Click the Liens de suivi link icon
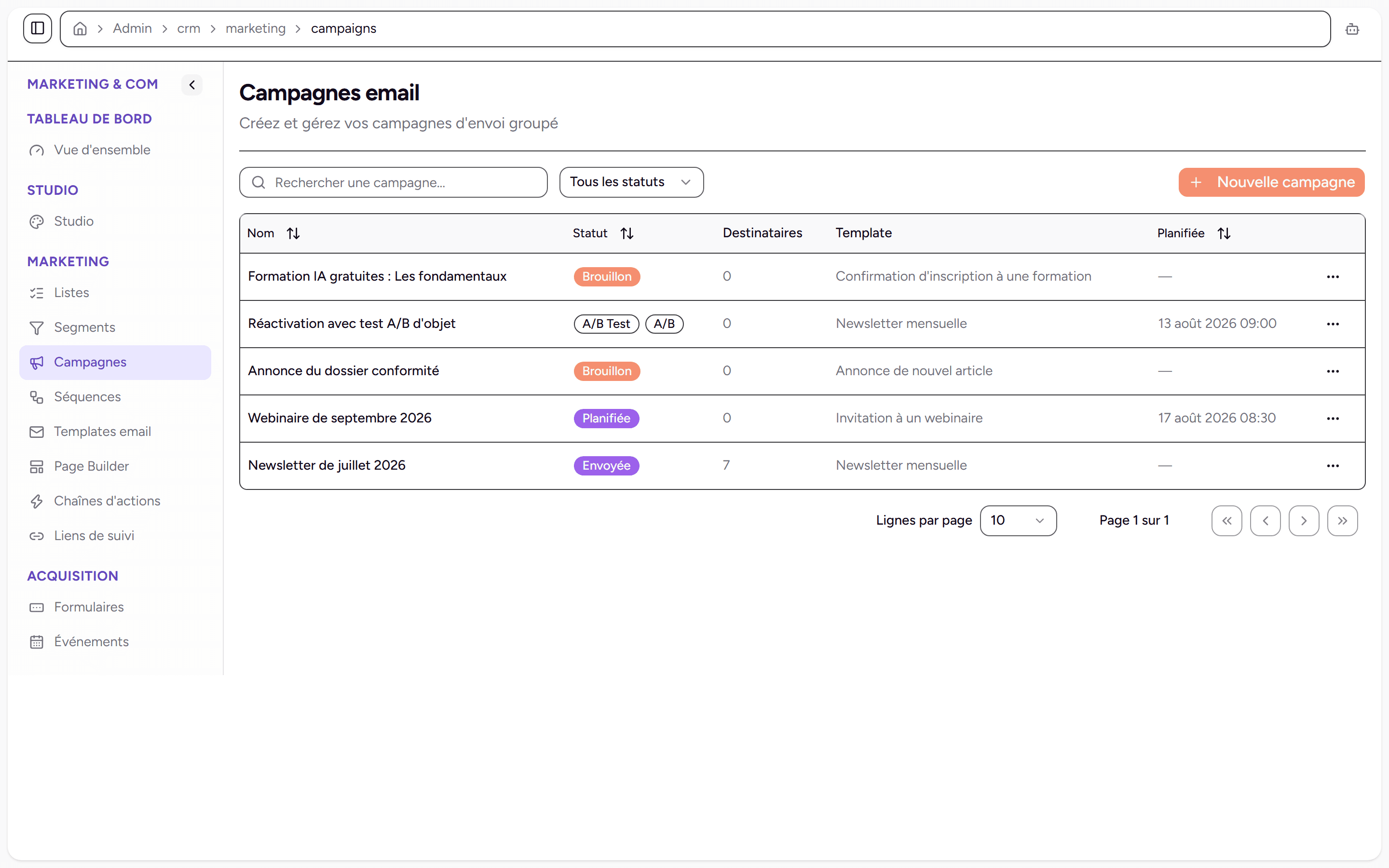This screenshot has width=1389, height=868. 37,536
